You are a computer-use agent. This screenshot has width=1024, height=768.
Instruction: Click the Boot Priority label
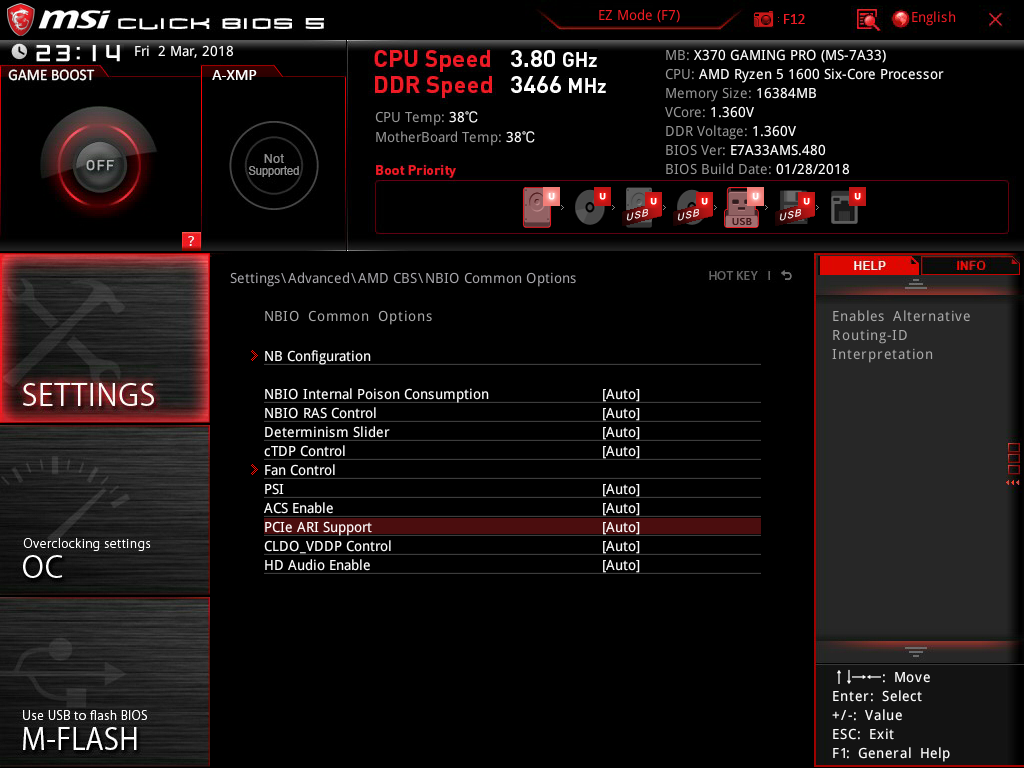point(415,170)
